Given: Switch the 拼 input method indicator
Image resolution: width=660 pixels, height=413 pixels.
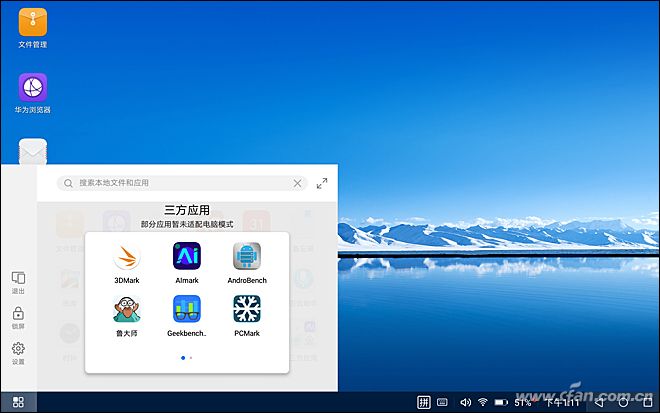Looking at the screenshot, I should click(423, 402).
